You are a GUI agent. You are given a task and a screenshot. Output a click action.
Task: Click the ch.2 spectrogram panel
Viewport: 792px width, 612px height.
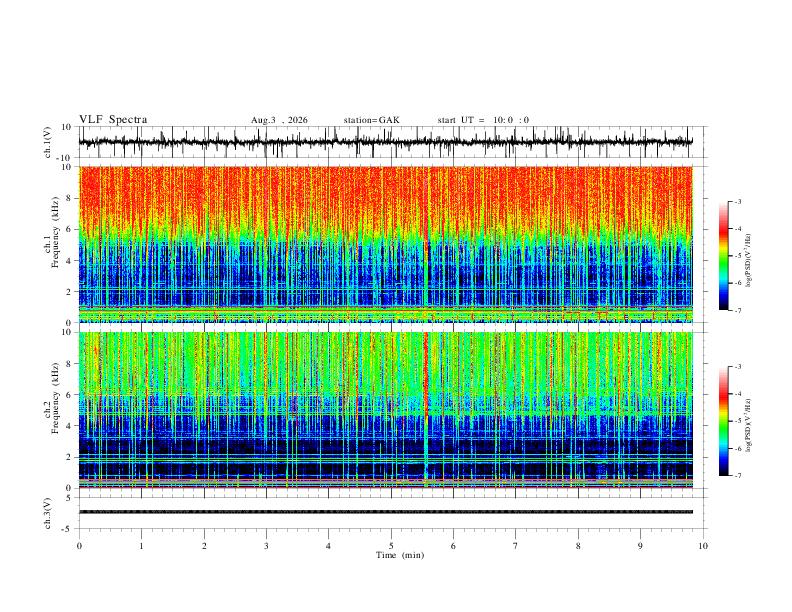pyautogui.click(x=386, y=410)
